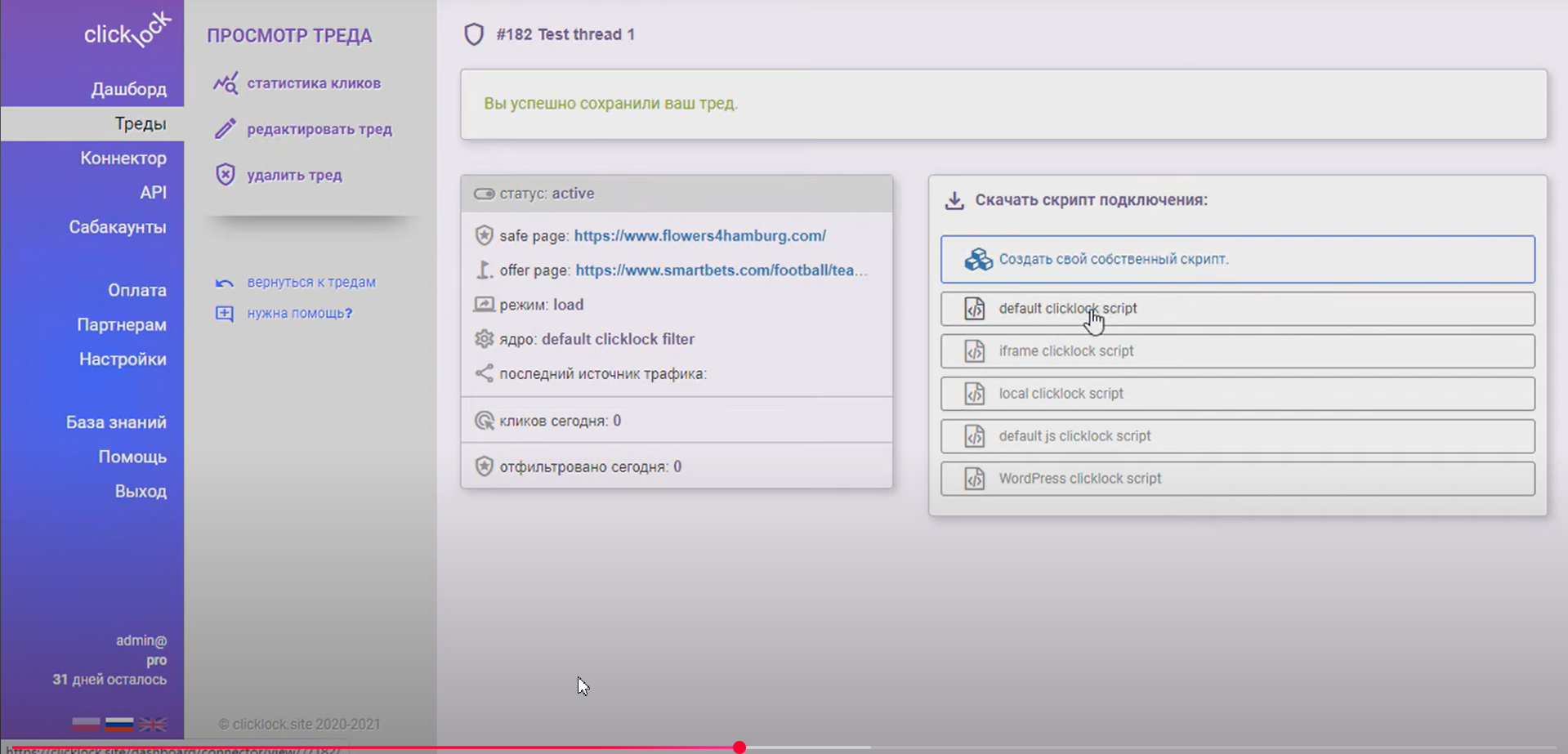The height and width of the screenshot is (754, 1568).
Task: Click the help plus icon next to need help
Action: pos(225,314)
